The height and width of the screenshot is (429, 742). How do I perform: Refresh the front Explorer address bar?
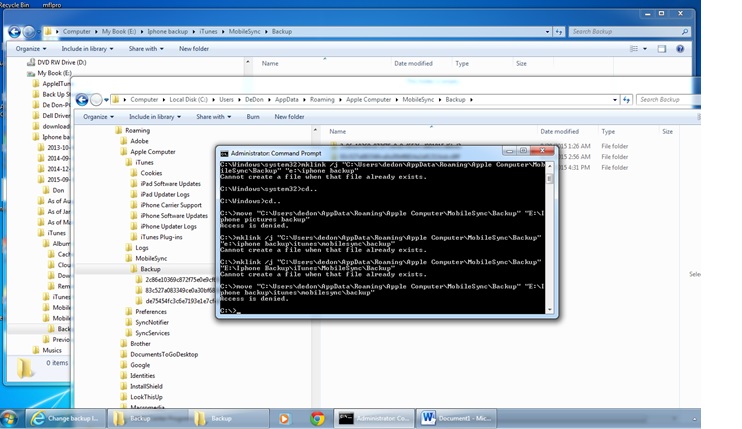627,100
